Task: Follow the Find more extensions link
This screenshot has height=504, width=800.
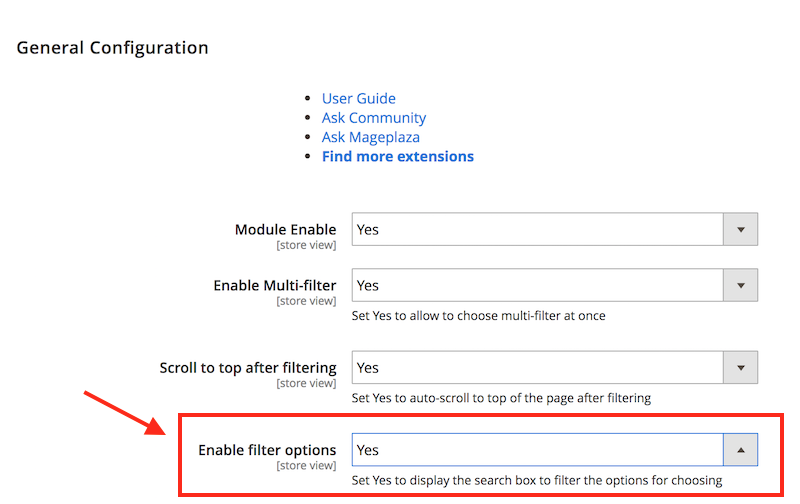Action: point(398,157)
